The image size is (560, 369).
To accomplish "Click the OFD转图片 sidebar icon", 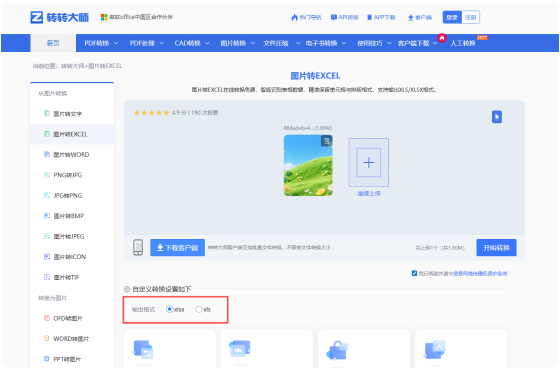I will (47, 318).
